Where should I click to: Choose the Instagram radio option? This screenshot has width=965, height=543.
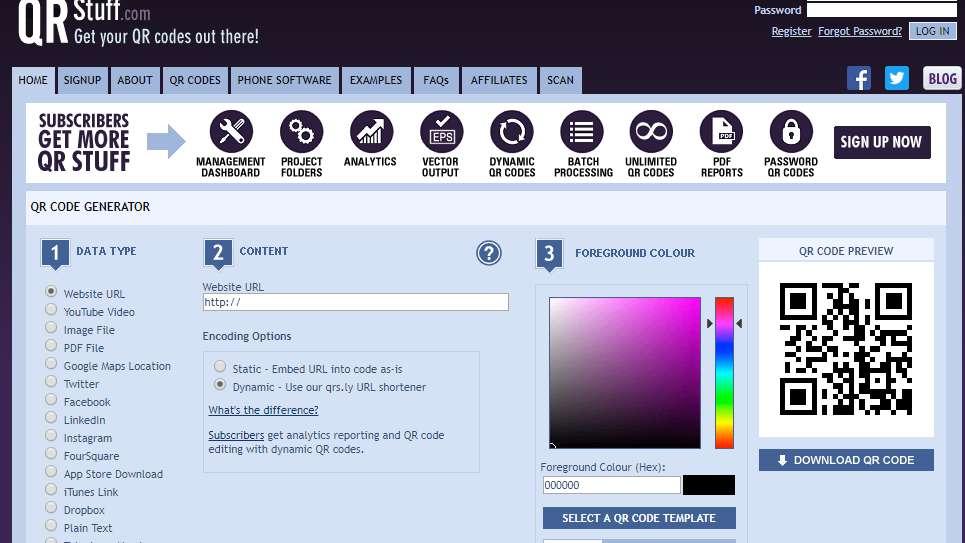coord(51,435)
